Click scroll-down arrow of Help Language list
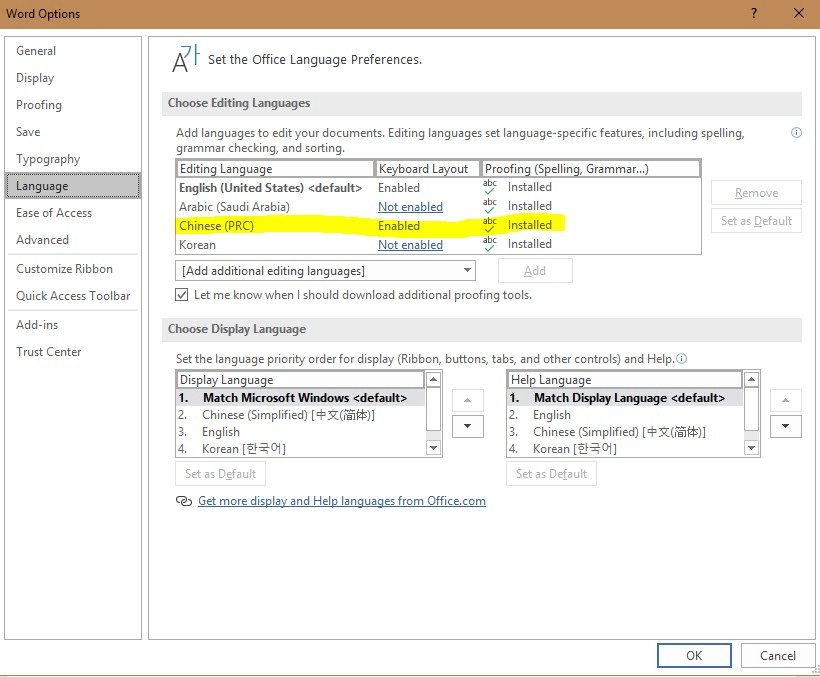820x677 pixels. 751,448
